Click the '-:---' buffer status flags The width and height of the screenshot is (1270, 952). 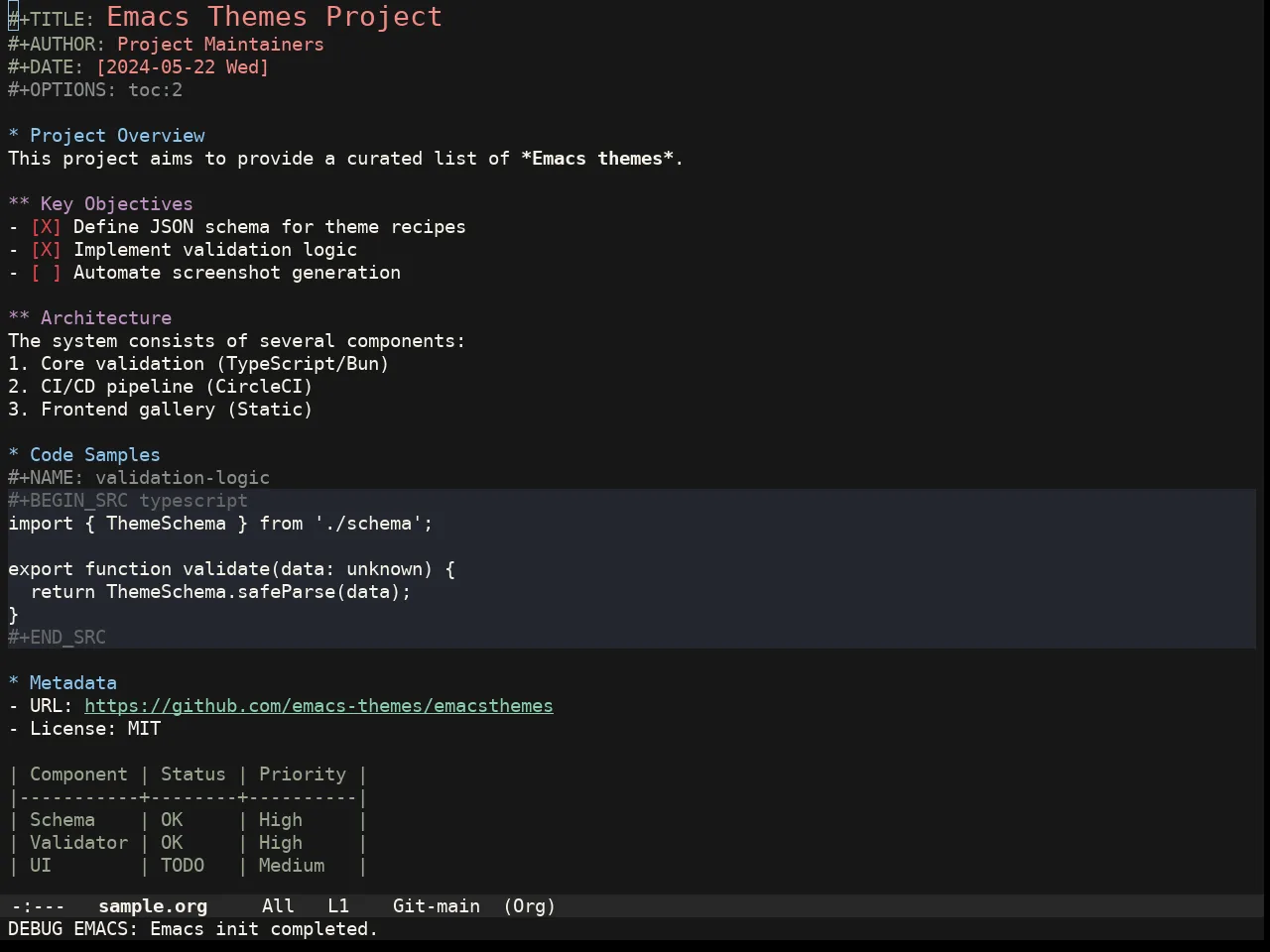tap(38, 906)
